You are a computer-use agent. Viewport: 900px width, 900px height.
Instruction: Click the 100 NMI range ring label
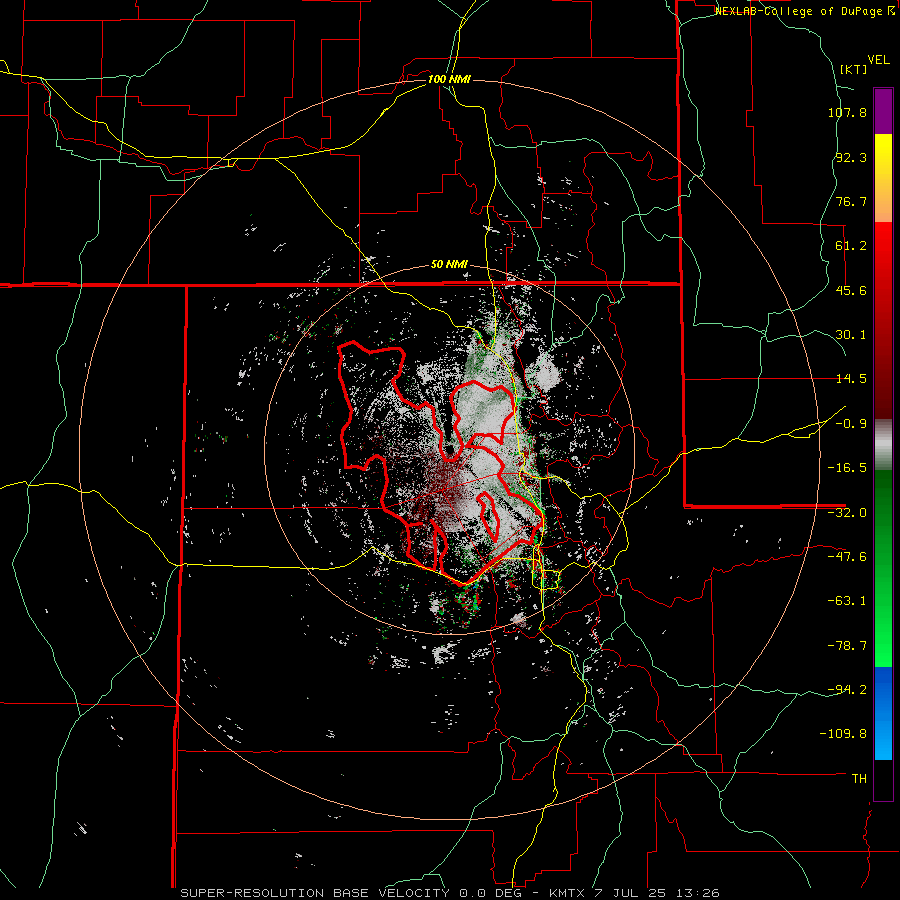pos(449,79)
